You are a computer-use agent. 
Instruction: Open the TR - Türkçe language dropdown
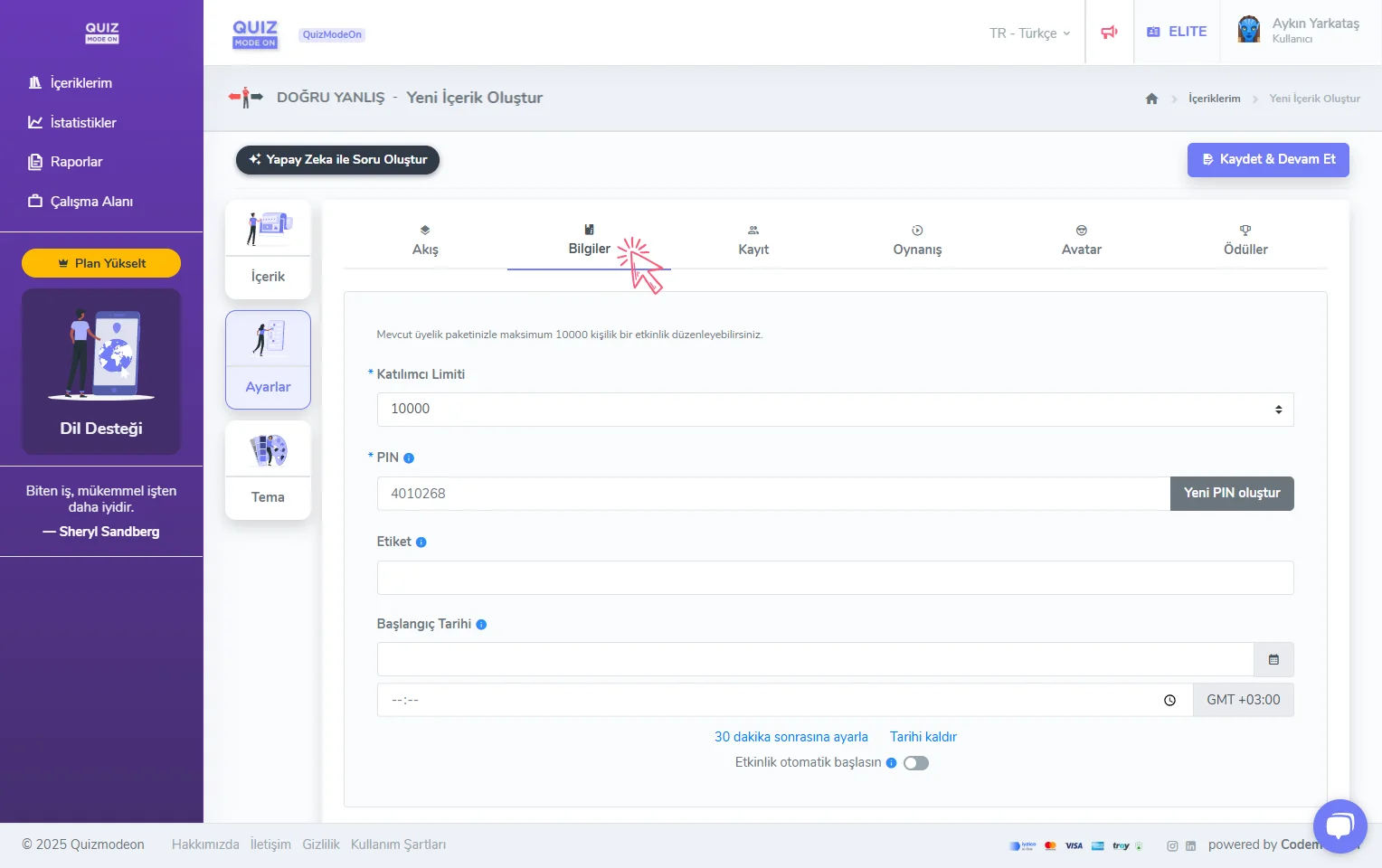[1029, 33]
